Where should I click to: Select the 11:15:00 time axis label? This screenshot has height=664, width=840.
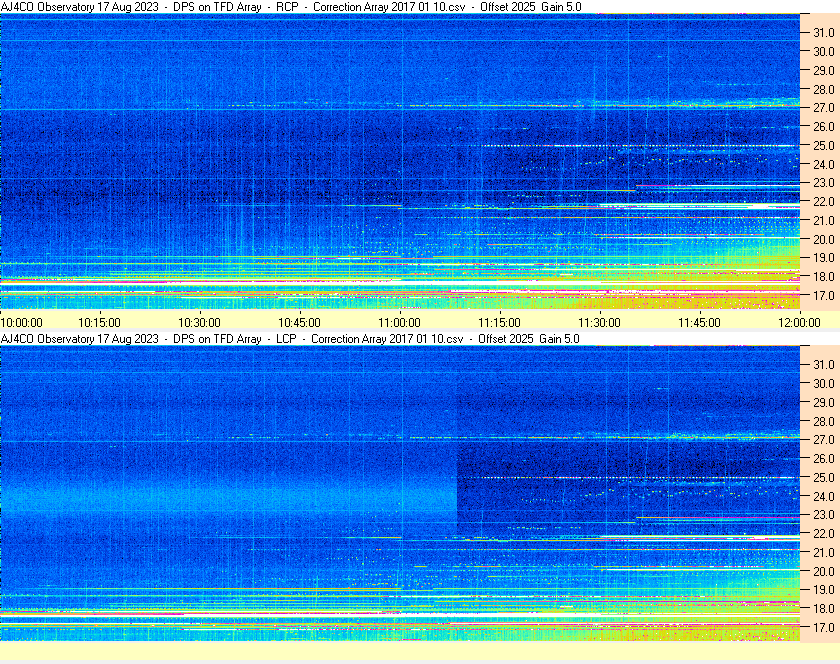point(499,322)
